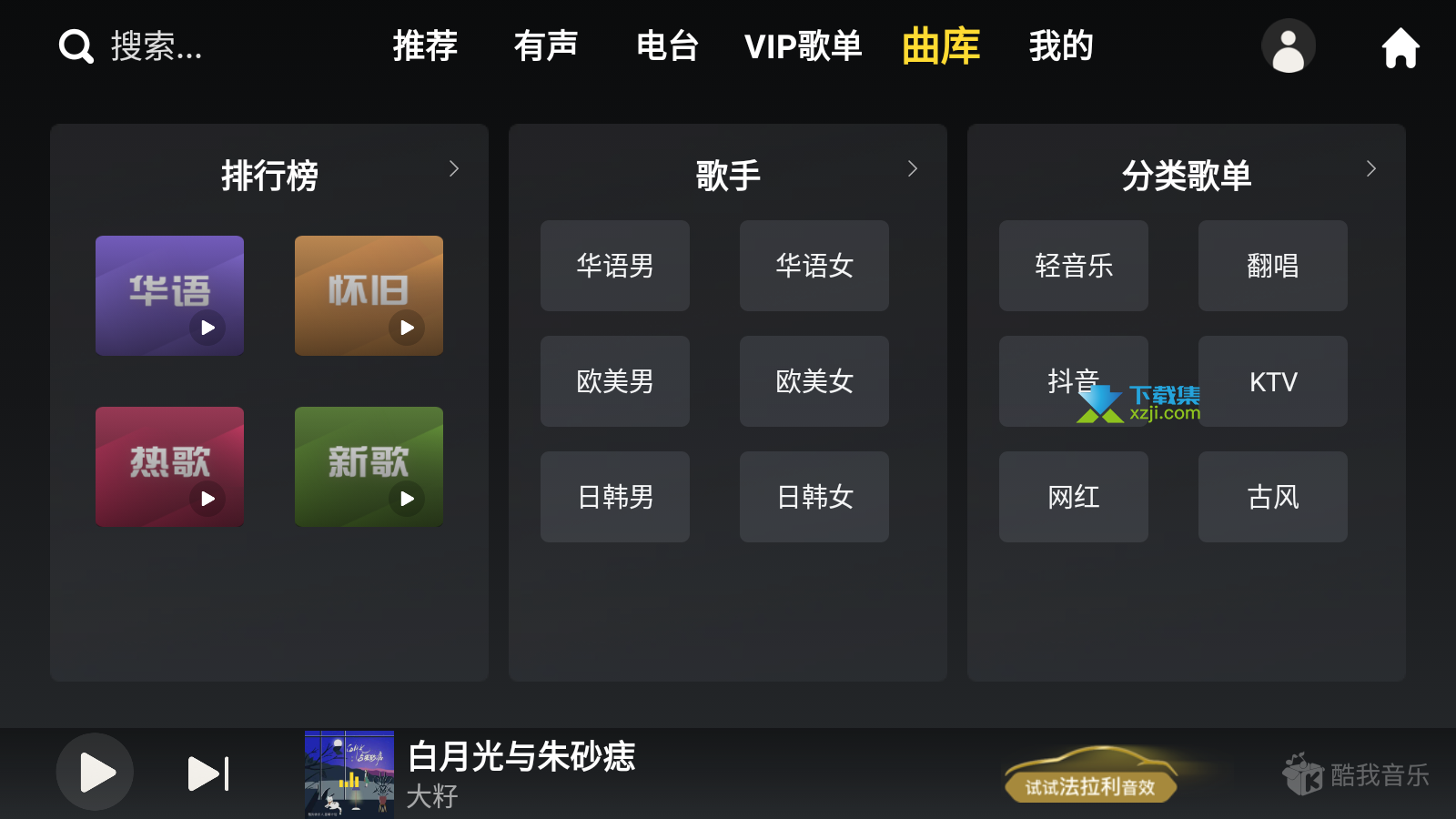Select the 古风 playlist category
This screenshot has width=1456, height=819.
(1273, 497)
